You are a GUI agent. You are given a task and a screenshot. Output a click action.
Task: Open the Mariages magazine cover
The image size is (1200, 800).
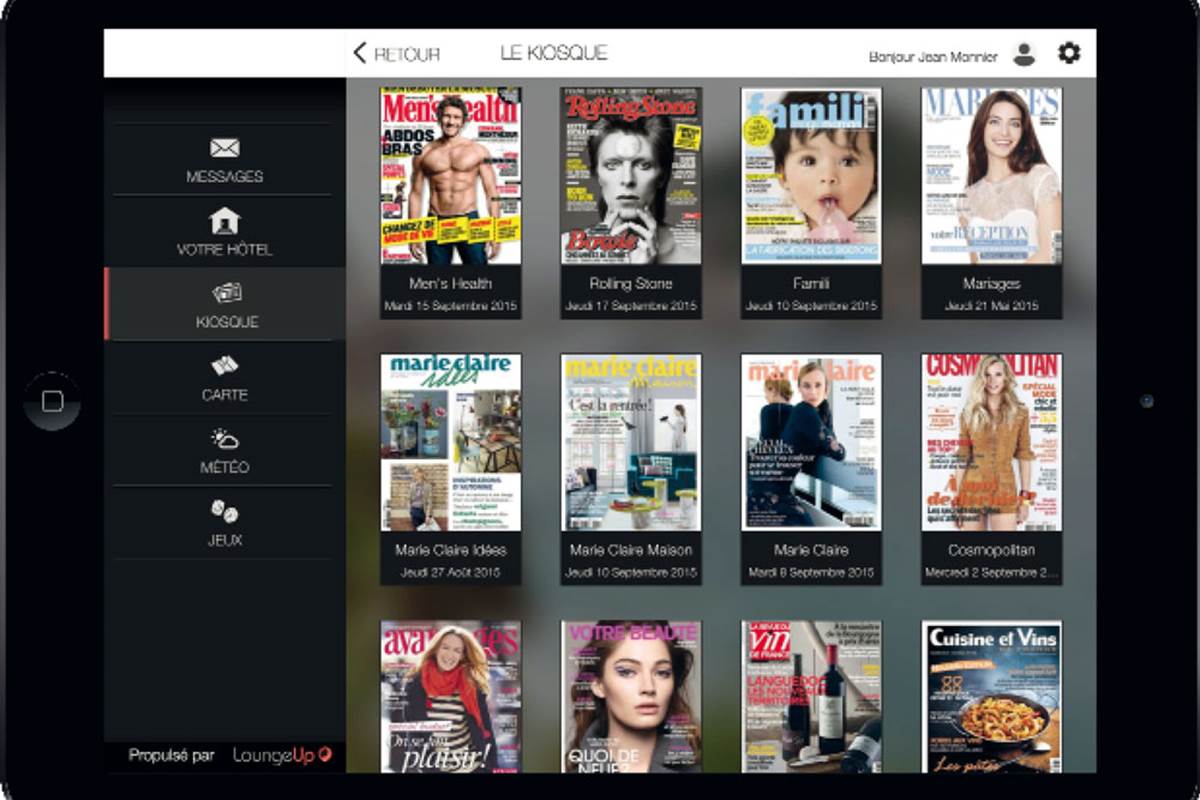tap(992, 176)
